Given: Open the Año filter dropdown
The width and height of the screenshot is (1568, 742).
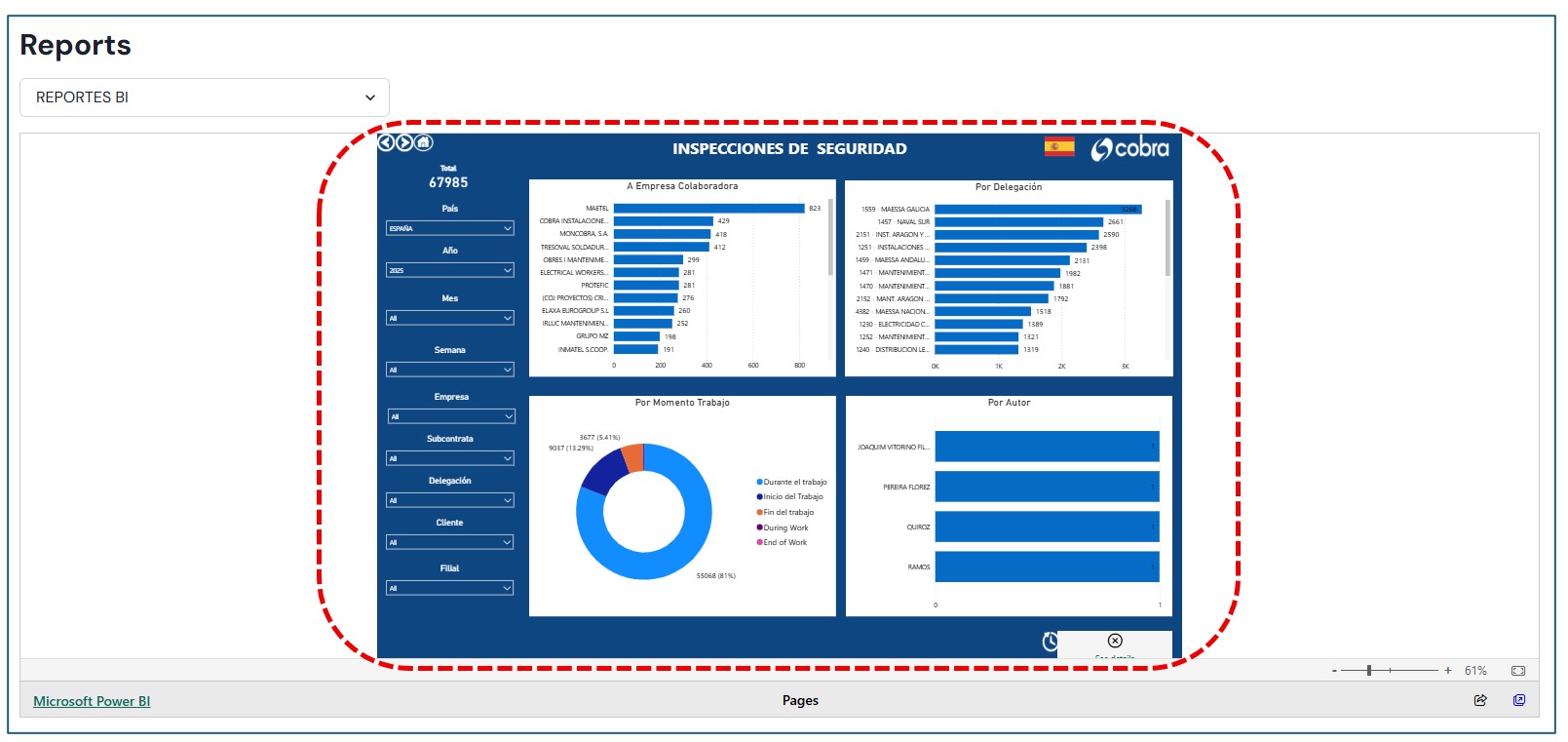Looking at the screenshot, I should 450,270.
